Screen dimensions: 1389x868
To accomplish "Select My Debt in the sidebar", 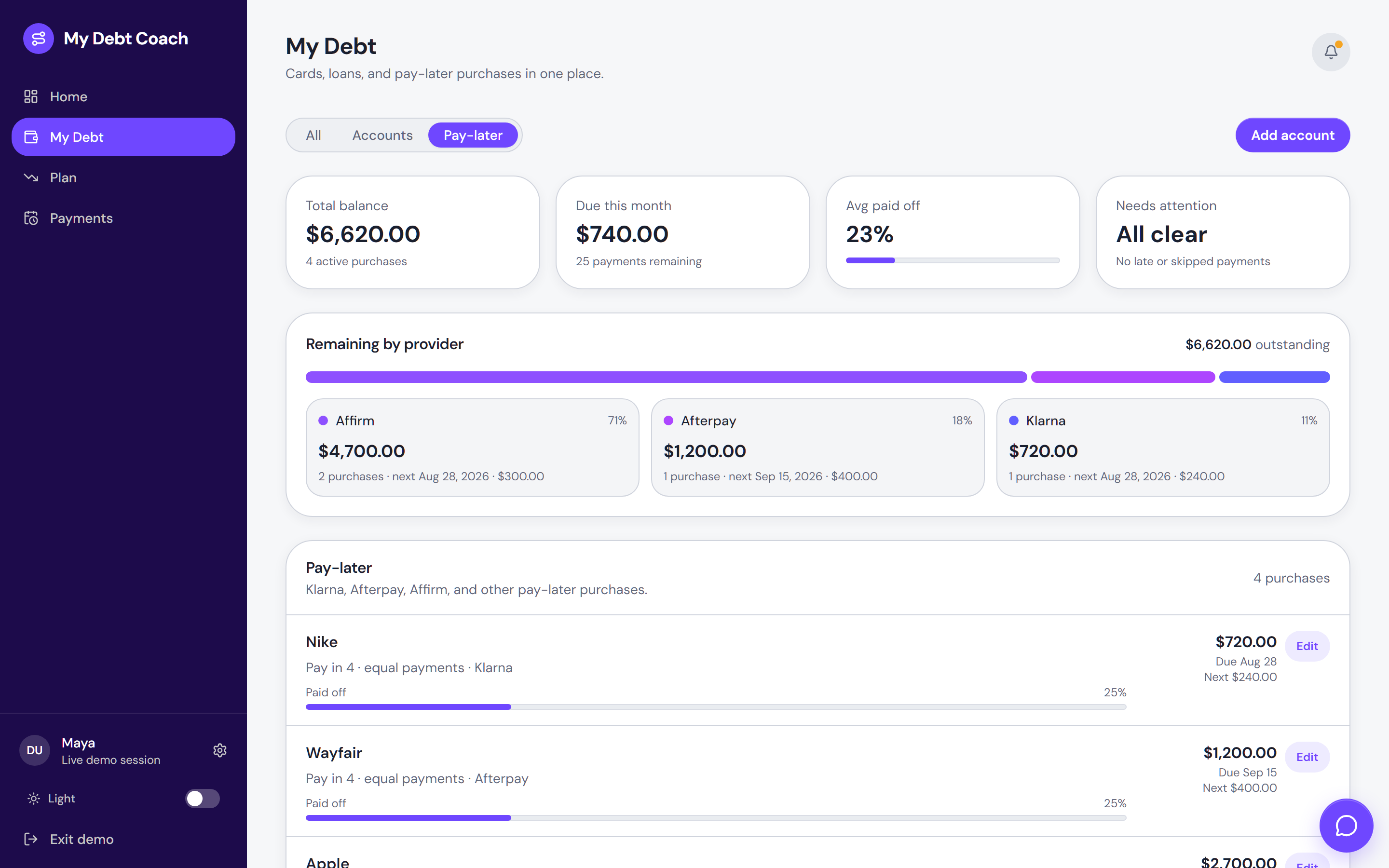I will click(x=123, y=137).
